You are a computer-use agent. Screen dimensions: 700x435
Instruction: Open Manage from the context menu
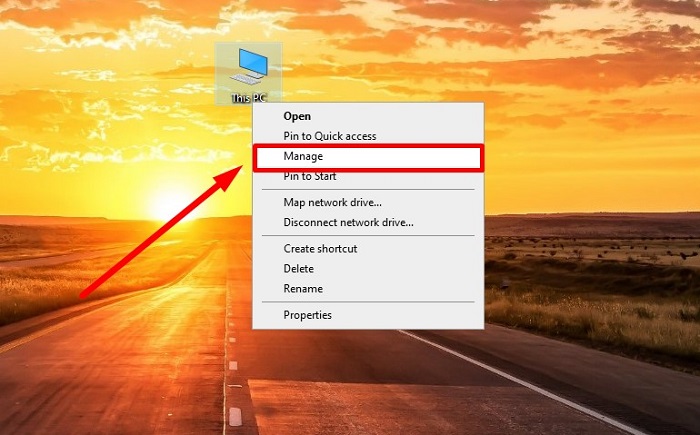tap(303, 157)
